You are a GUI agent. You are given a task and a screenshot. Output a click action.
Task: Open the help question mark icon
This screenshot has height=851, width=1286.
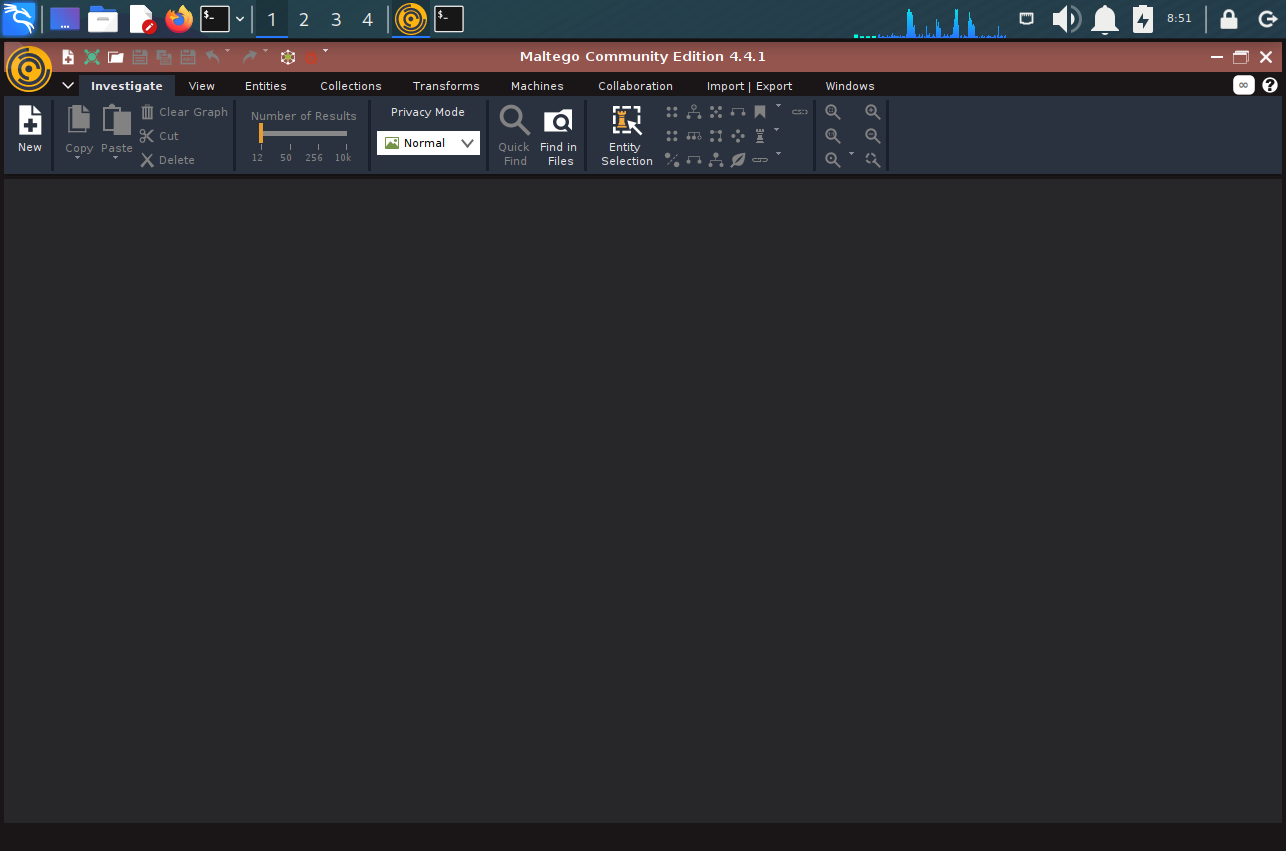(1270, 85)
